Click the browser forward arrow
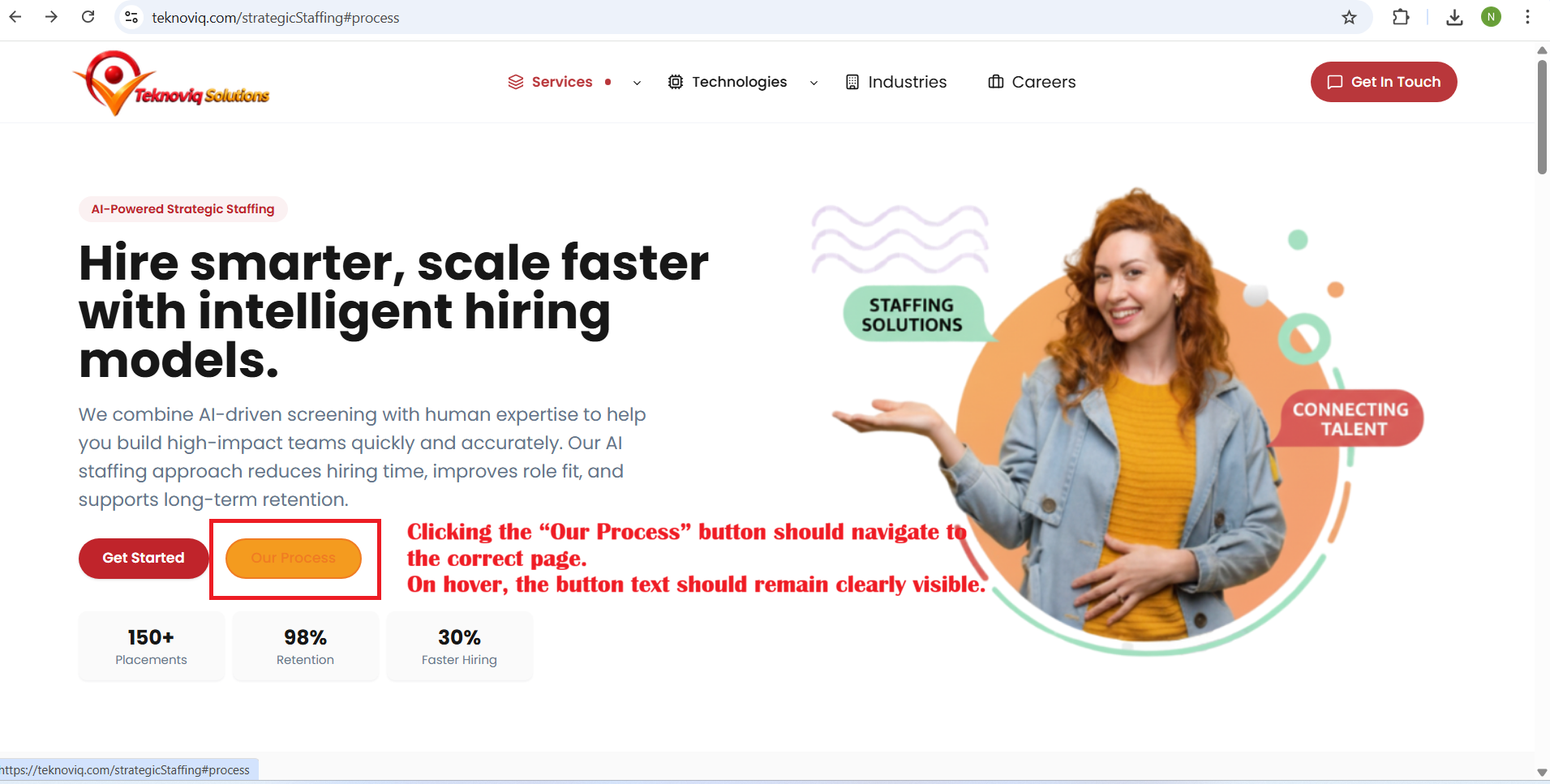1550x784 pixels. click(x=51, y=17)
